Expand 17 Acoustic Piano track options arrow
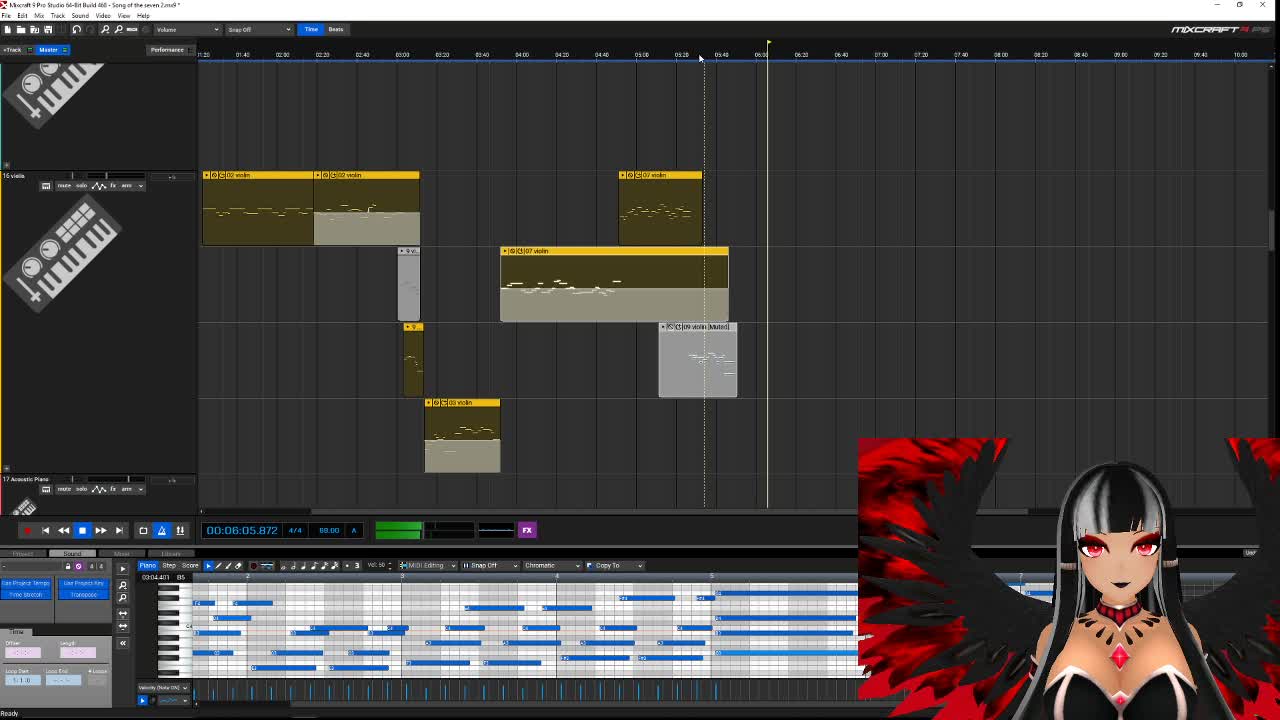This screenshot has height=720, width=1280. point(141,489)
